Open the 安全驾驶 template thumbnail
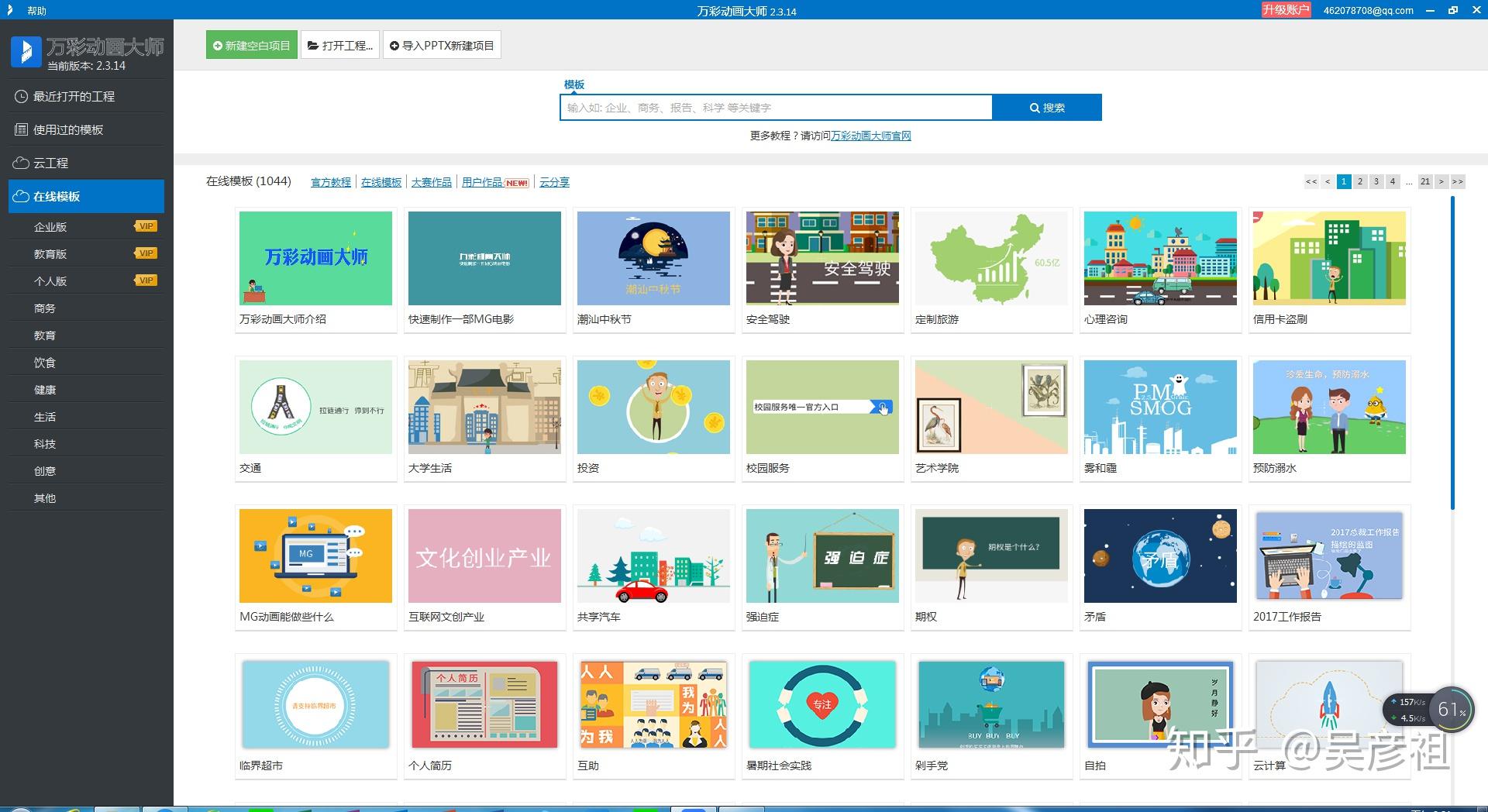Screen dimensions: 1488x812 click(822, 258)
